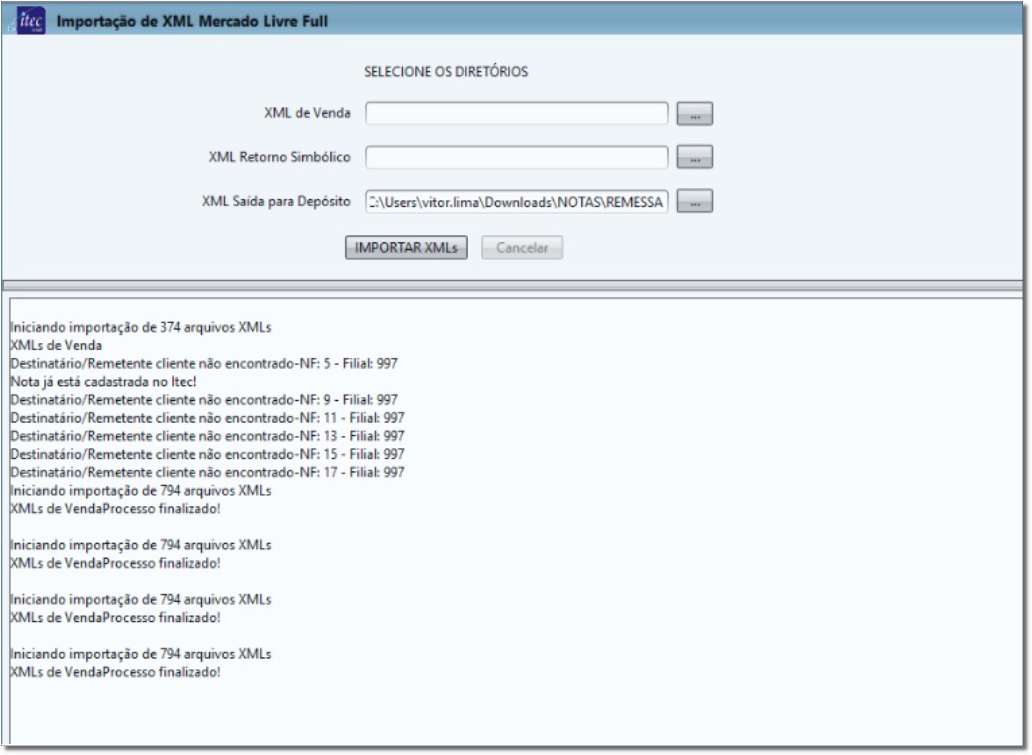Click the 'XML Retorno Simbólico' field label

pos(280,157)
